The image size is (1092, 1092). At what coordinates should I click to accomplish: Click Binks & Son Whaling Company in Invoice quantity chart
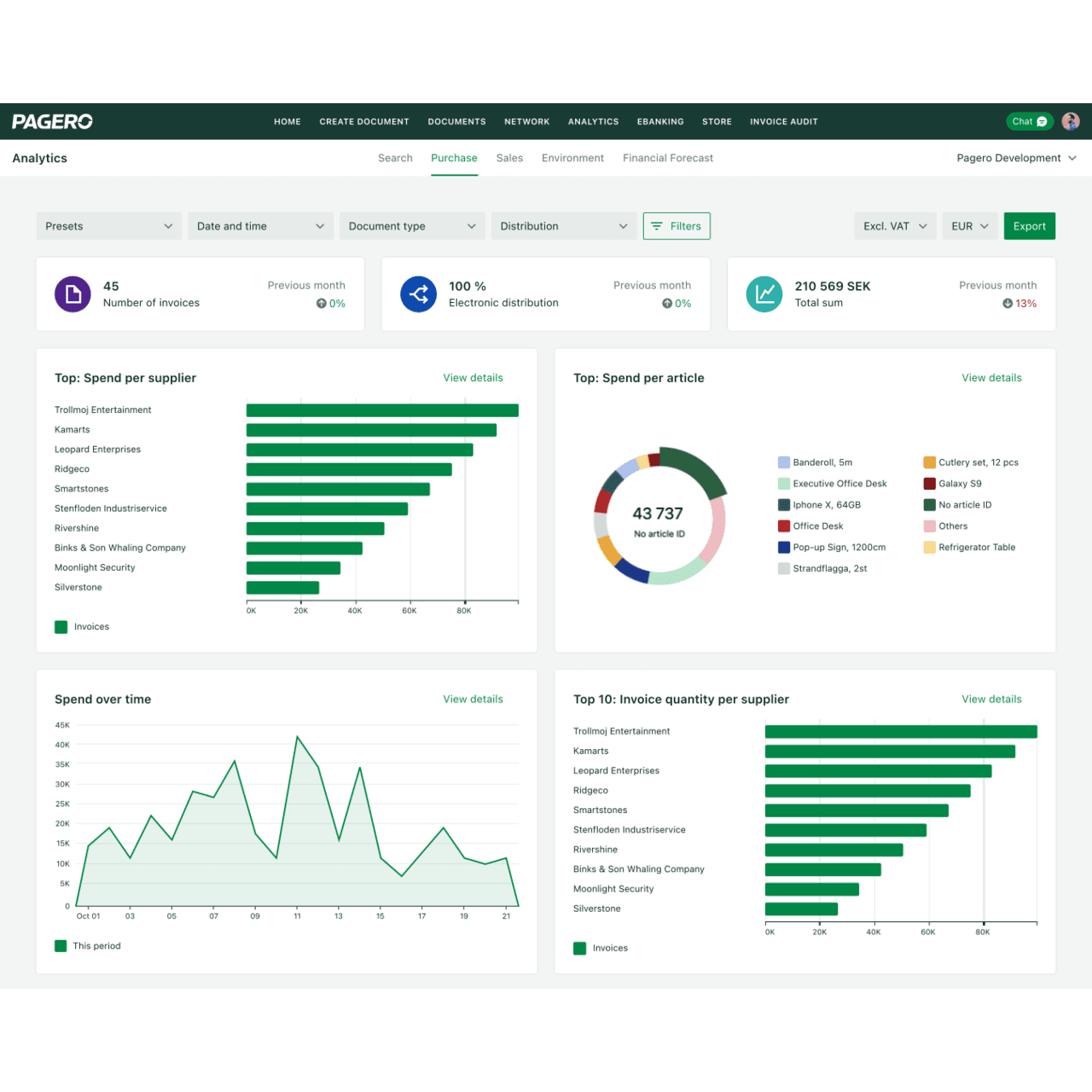point(639,869)
